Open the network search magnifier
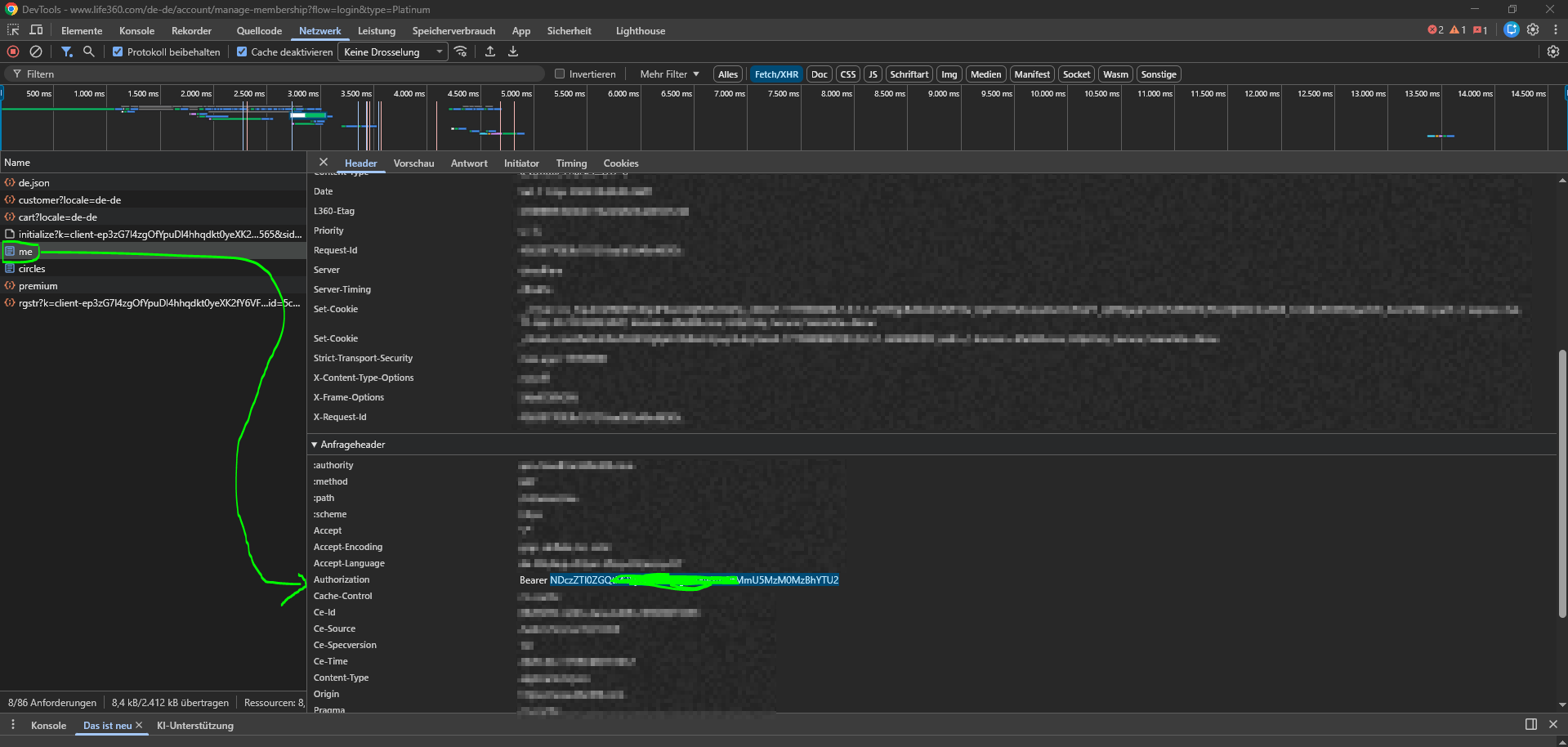 click(89, 51)
